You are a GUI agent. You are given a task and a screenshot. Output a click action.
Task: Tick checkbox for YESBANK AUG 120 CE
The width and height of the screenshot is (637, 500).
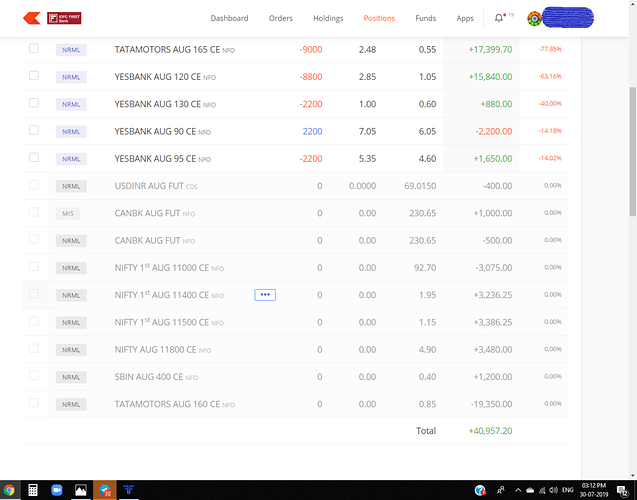(x=34, y=76)
